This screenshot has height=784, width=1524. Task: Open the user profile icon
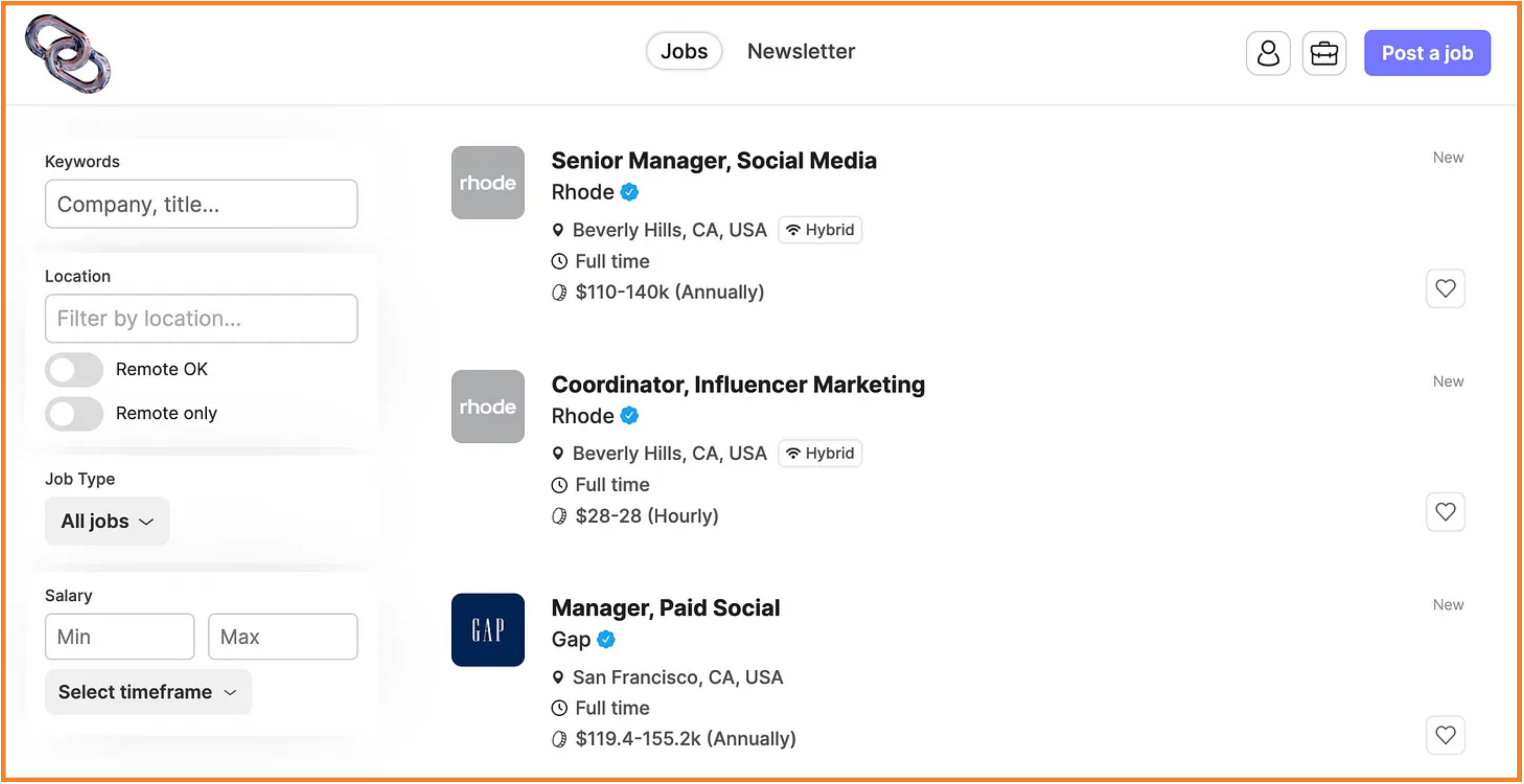(x=1267, y=53)
